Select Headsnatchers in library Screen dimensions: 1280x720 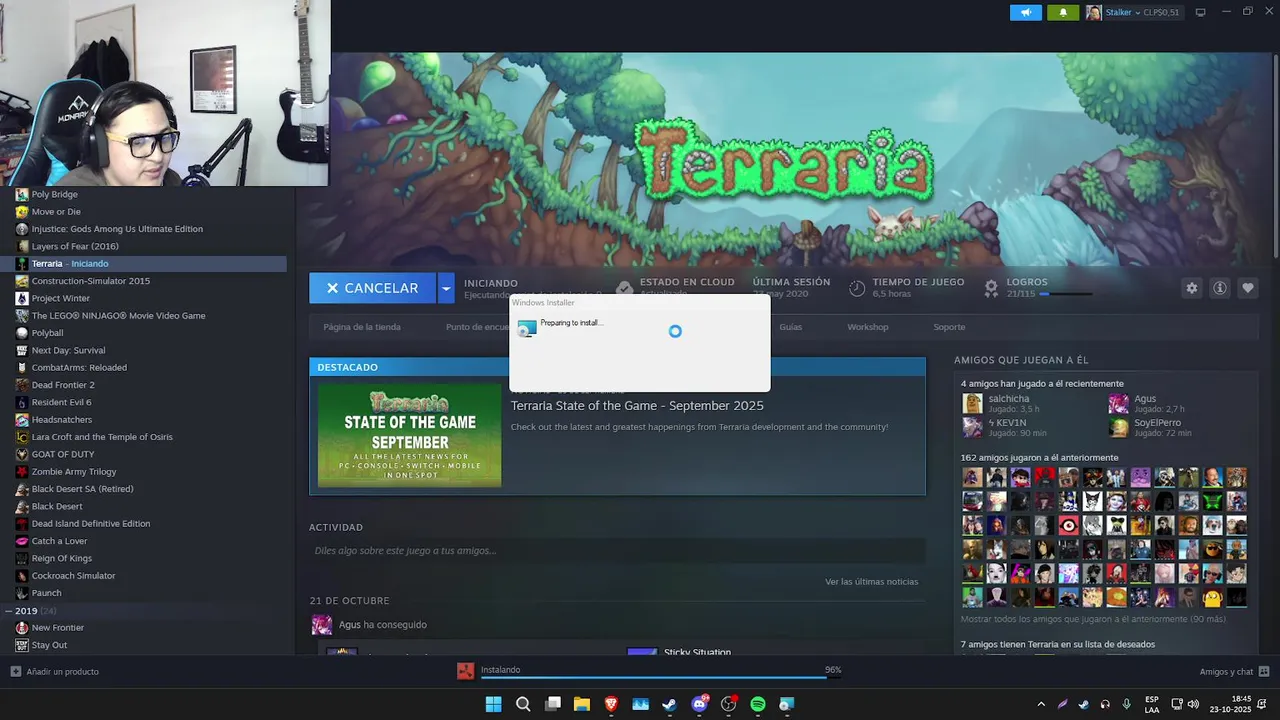[61, 420]
